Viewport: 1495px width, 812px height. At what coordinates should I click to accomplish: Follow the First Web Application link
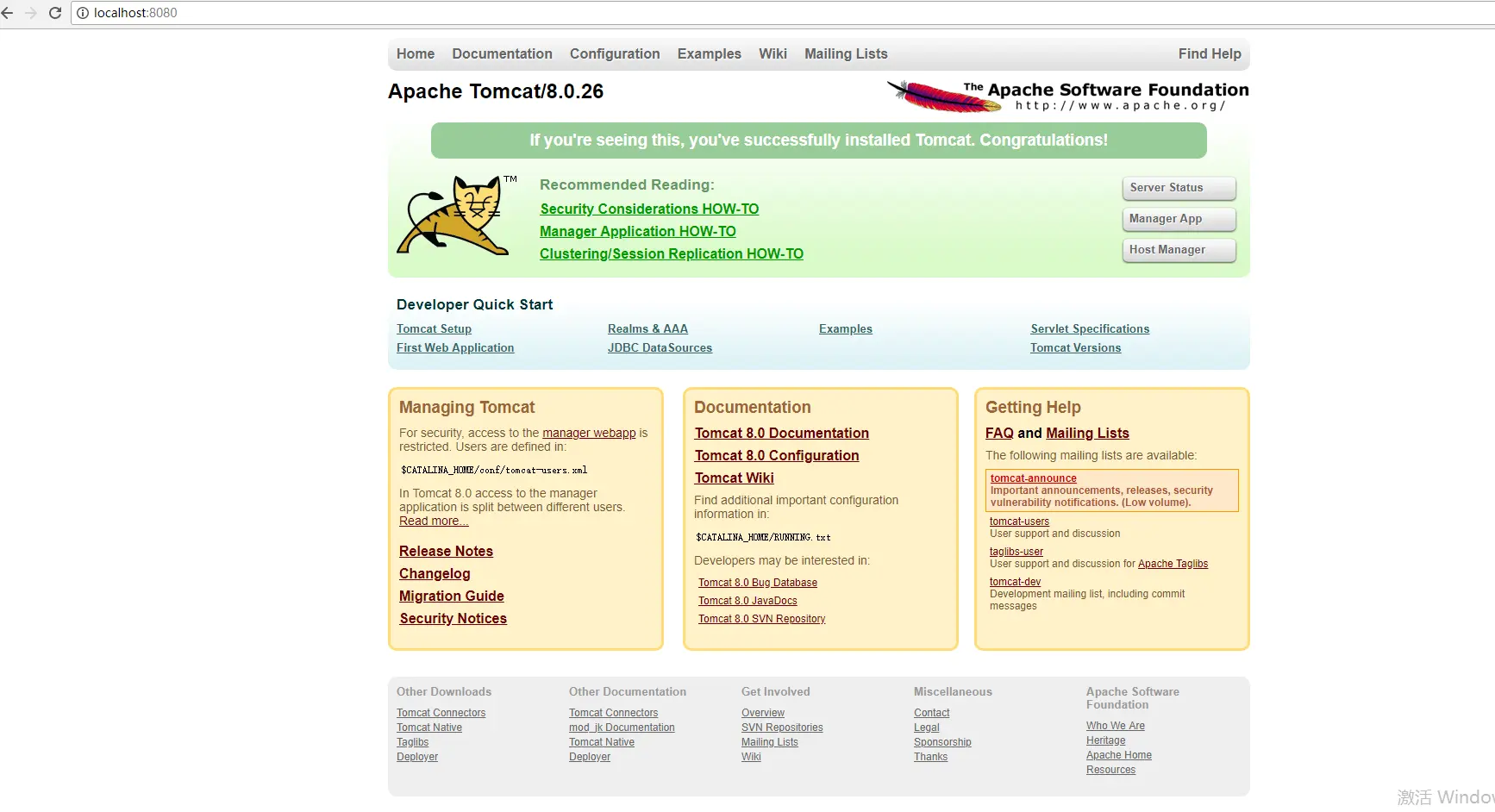(x=455, y=347)
